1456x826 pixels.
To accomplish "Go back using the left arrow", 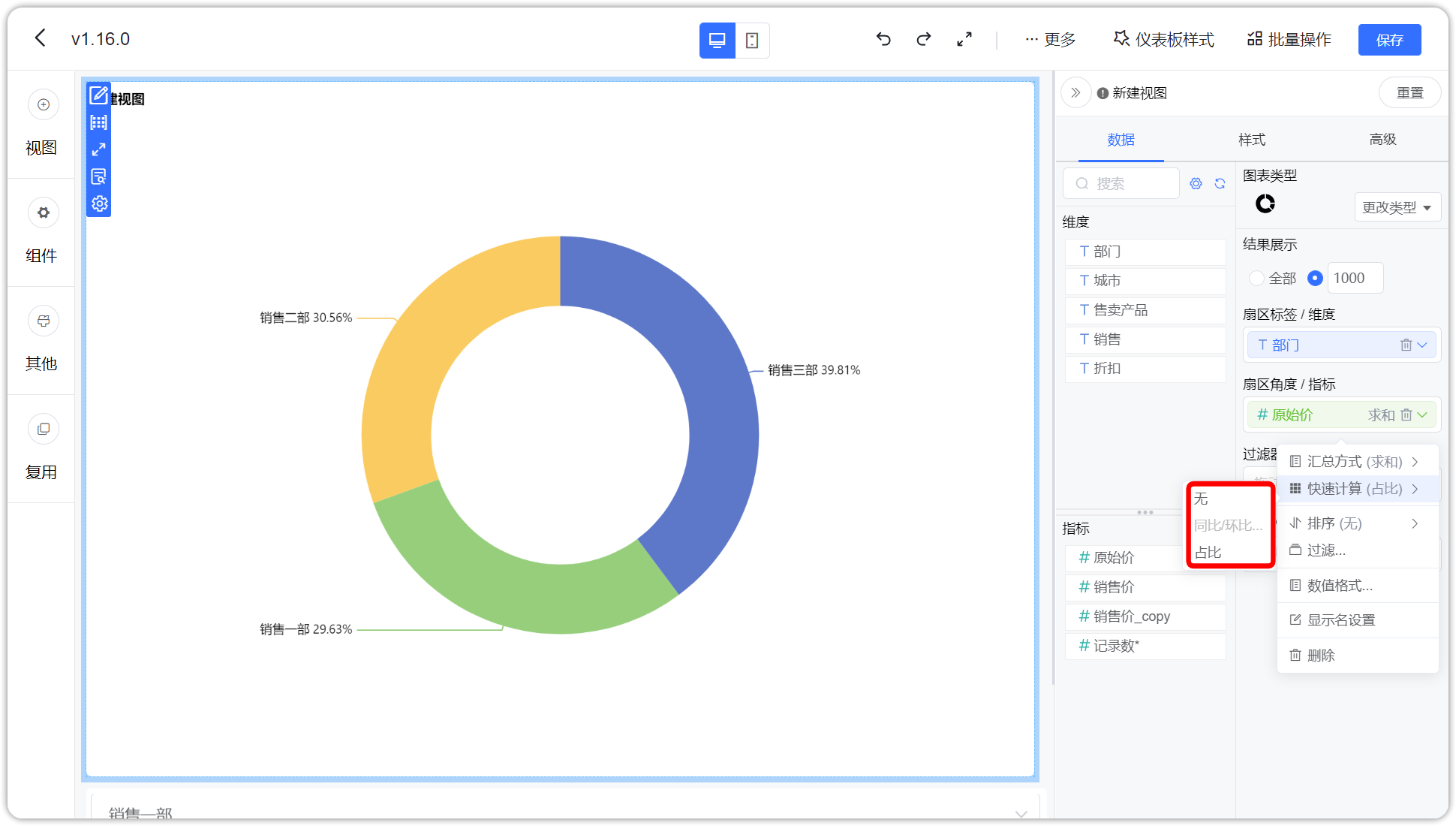I will [x=41, y=38].
